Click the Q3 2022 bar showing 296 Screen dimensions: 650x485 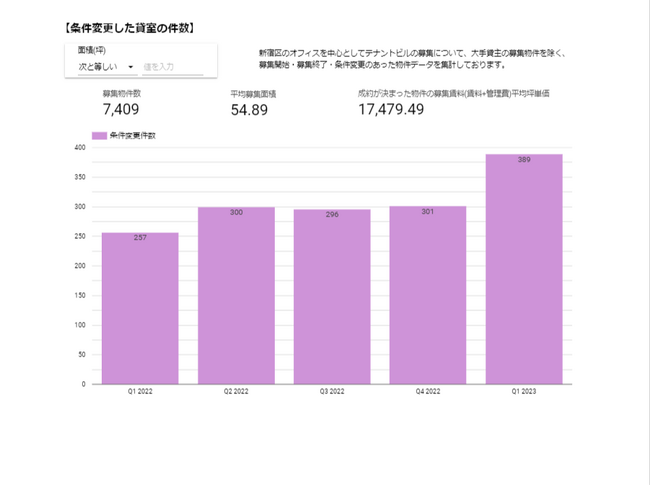332,296
